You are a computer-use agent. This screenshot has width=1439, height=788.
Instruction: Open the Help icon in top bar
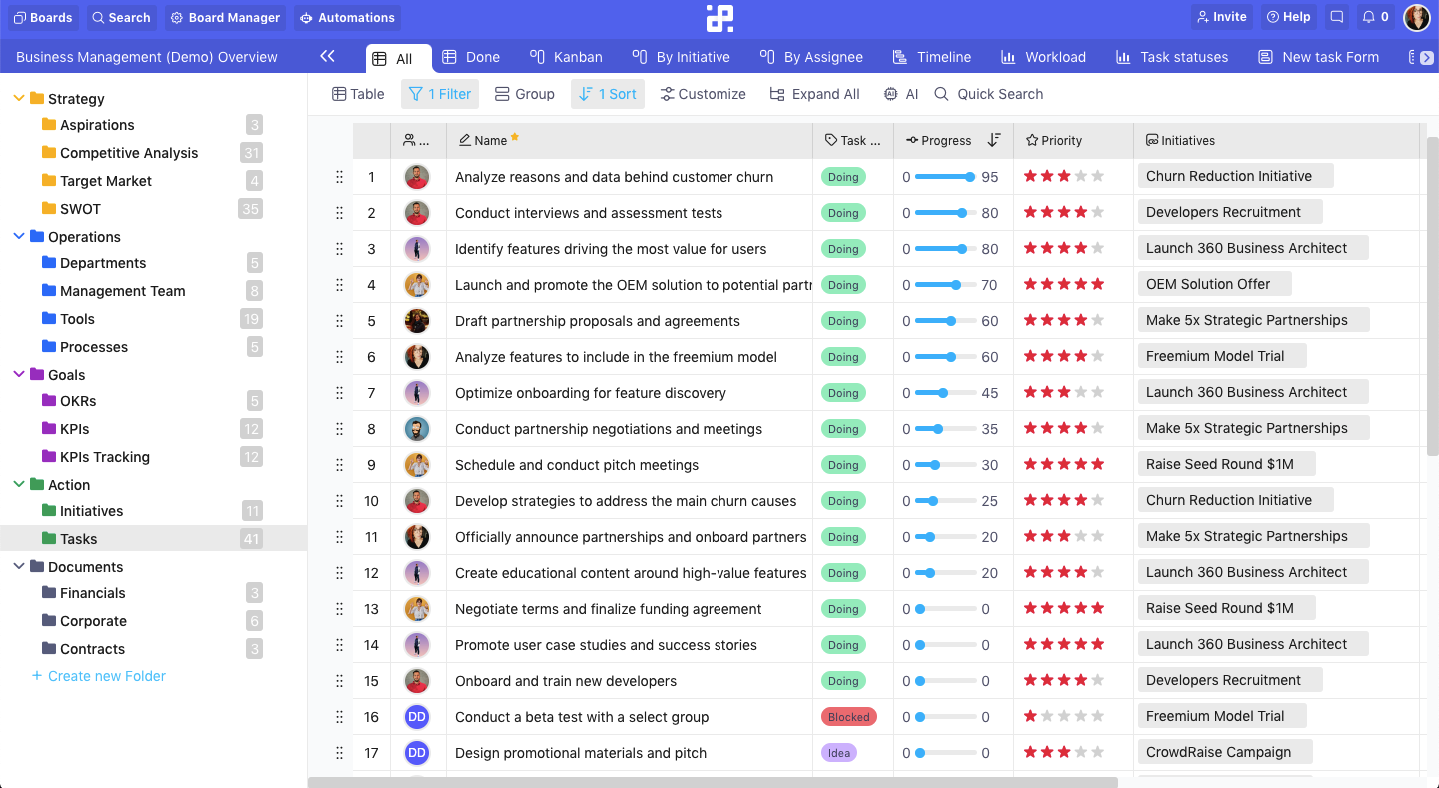click(x=1287, y=16)
